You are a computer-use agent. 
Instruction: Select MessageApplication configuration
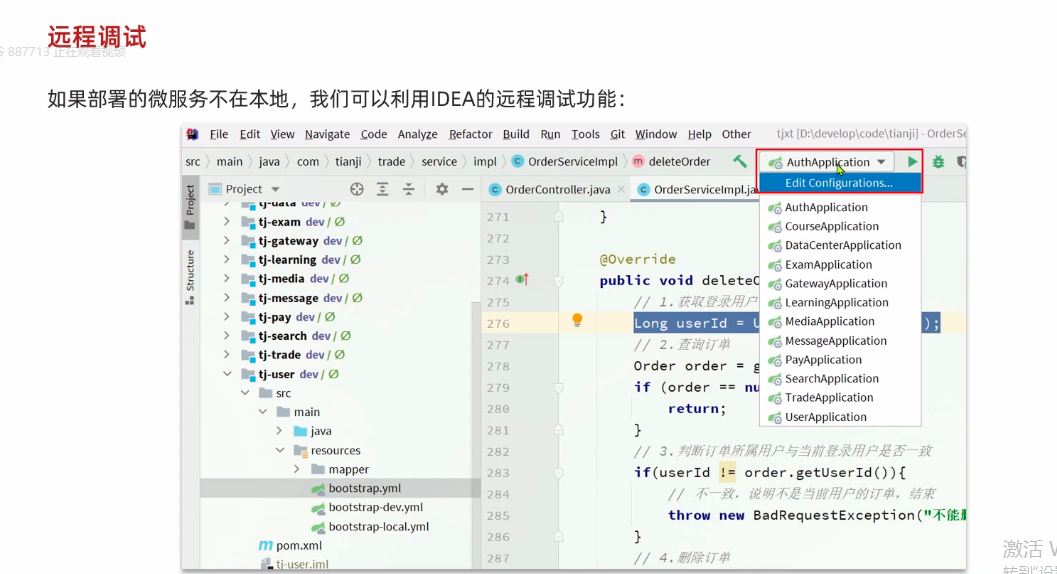(840, 341)
